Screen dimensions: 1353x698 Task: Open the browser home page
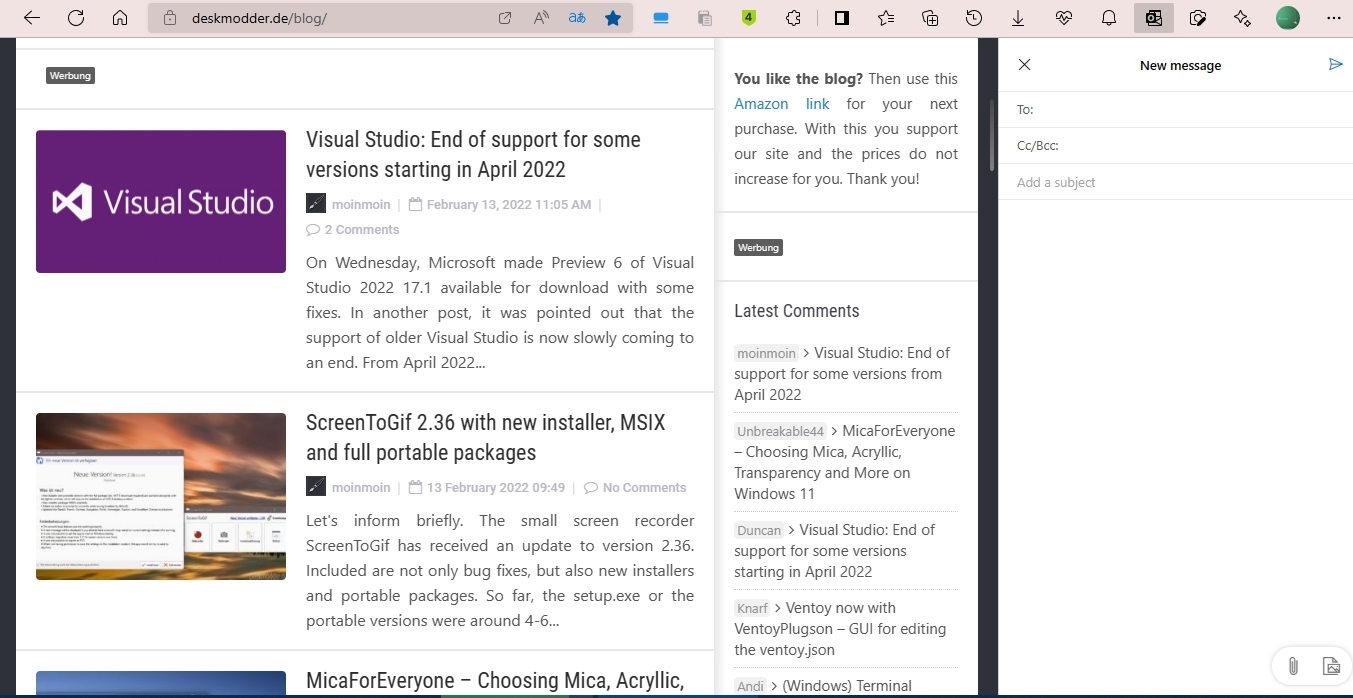tap(120, 18)
